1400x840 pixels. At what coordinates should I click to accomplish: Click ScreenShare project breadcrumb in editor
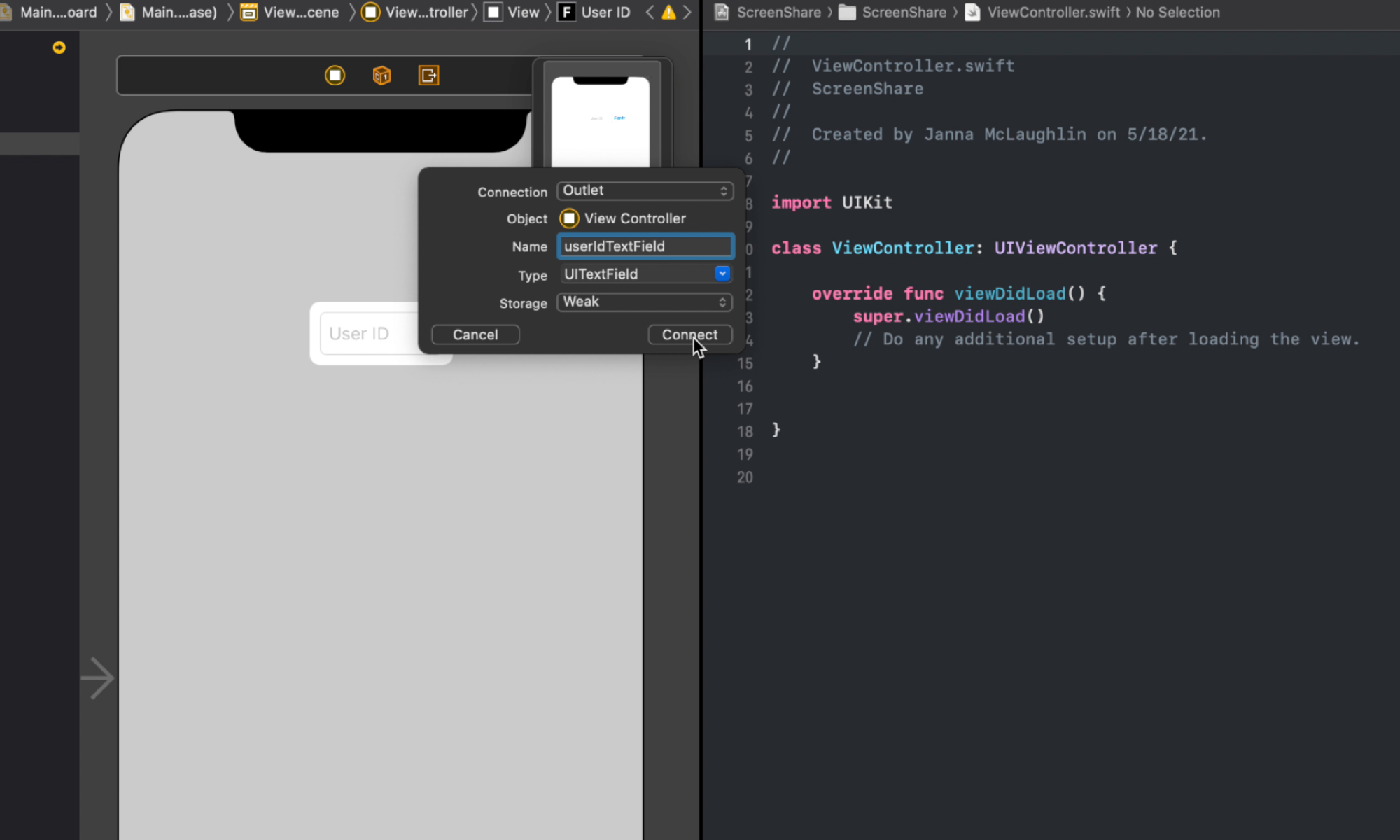click(x=778, y=13)
